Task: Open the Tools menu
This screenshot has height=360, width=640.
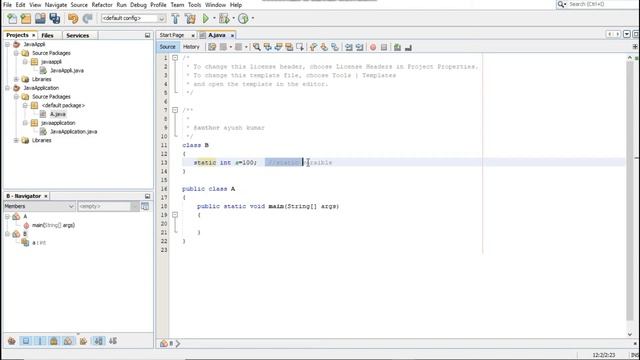Action: click(194, 5)
